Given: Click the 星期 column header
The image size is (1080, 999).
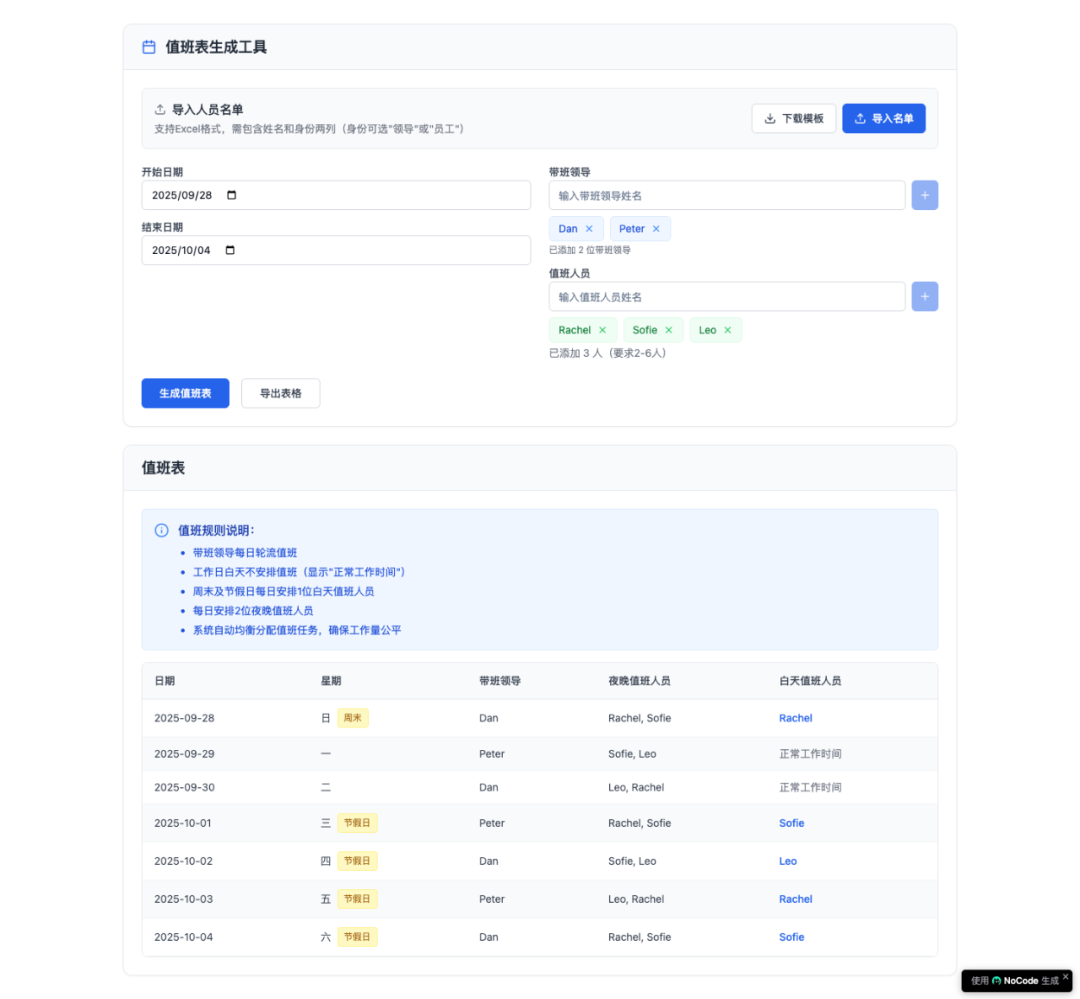Looking at the screenshot, I should click(x=331, y=681).
